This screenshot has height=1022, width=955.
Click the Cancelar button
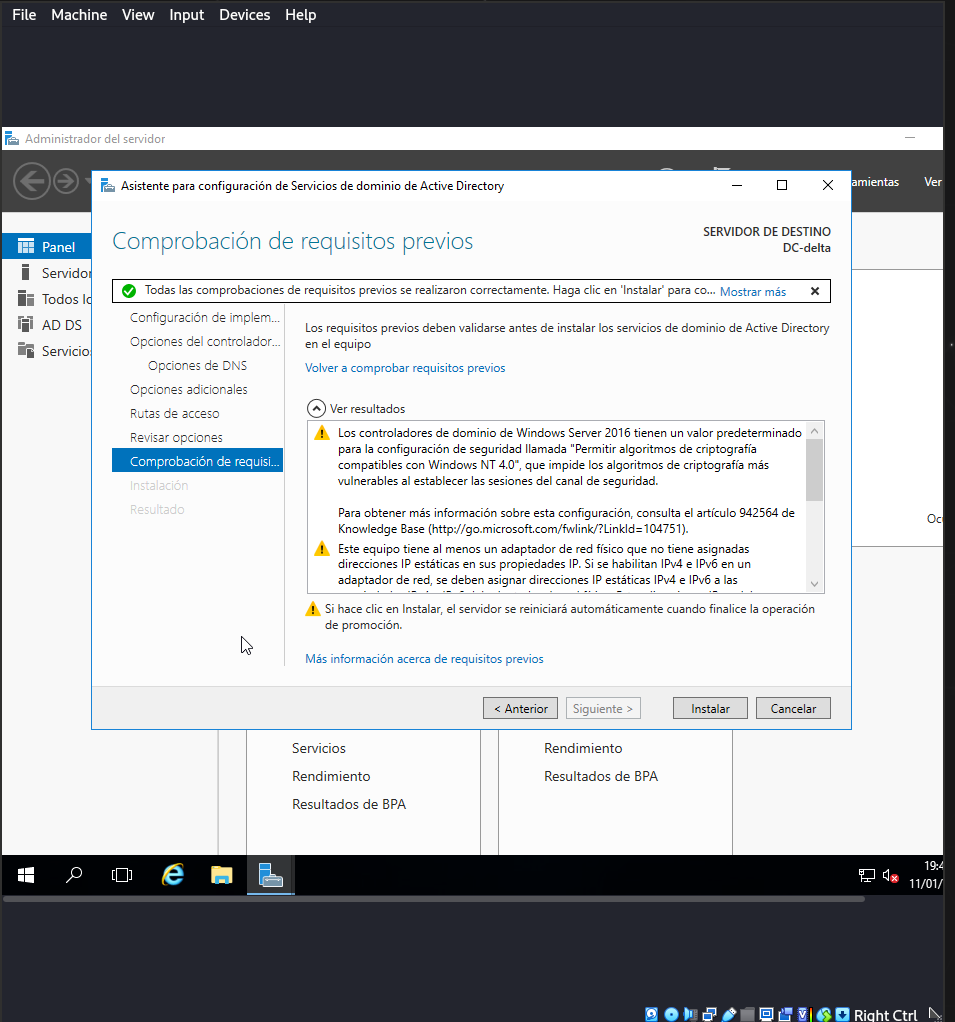(793, 708)
